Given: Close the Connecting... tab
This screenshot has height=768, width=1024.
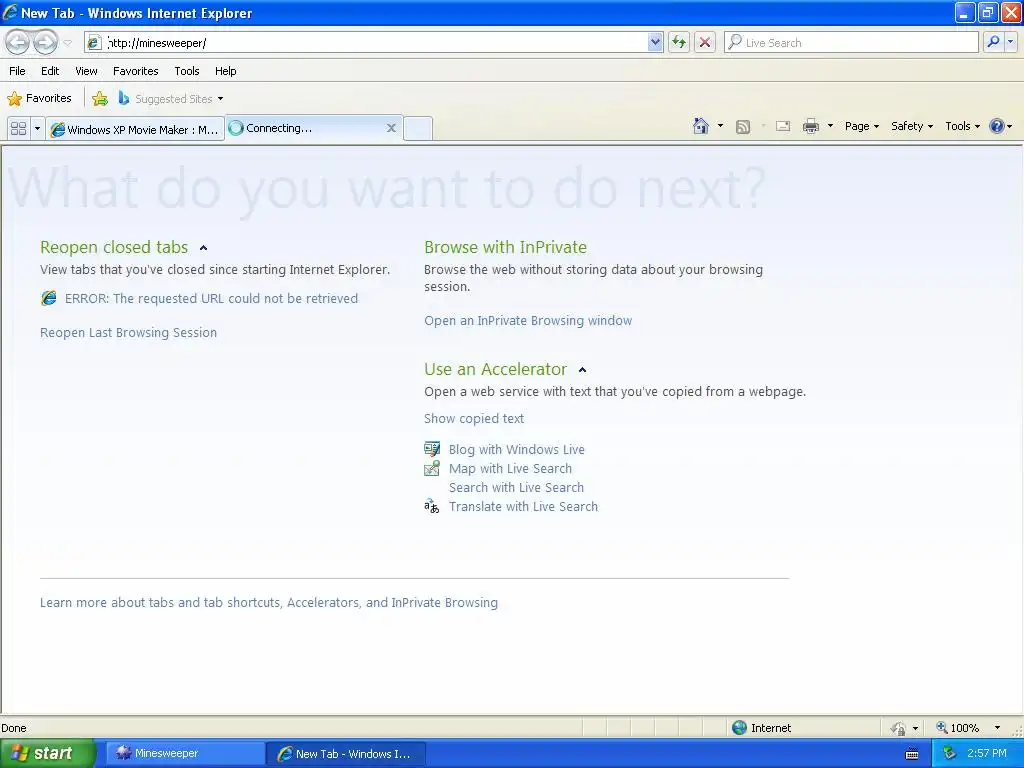Looking at the screenshot, I should coord(391,128).
